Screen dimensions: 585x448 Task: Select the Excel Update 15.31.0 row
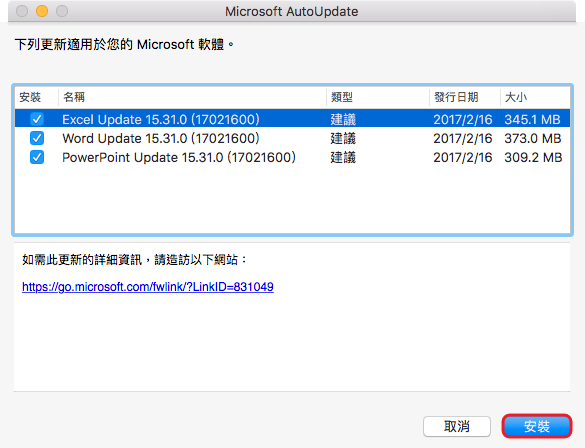tap(292, 119)
